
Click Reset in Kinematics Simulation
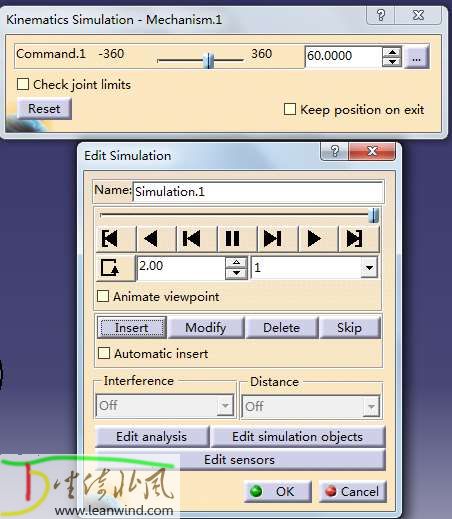click(44, 109)
